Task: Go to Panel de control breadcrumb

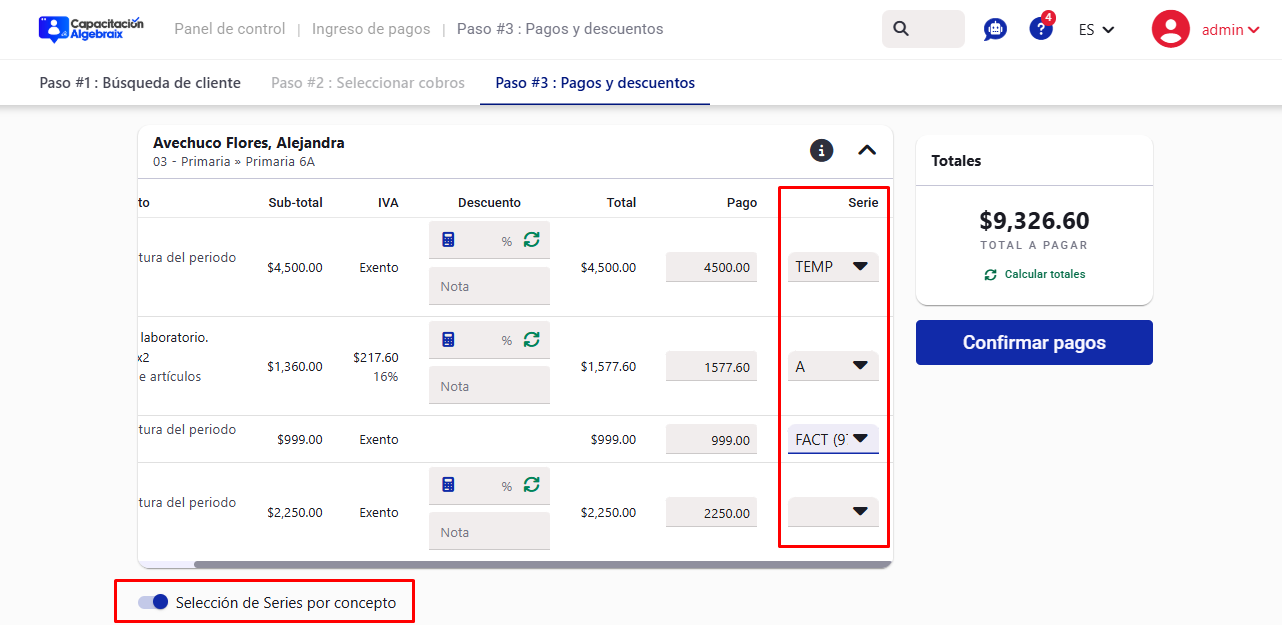Action: [230, 29]
